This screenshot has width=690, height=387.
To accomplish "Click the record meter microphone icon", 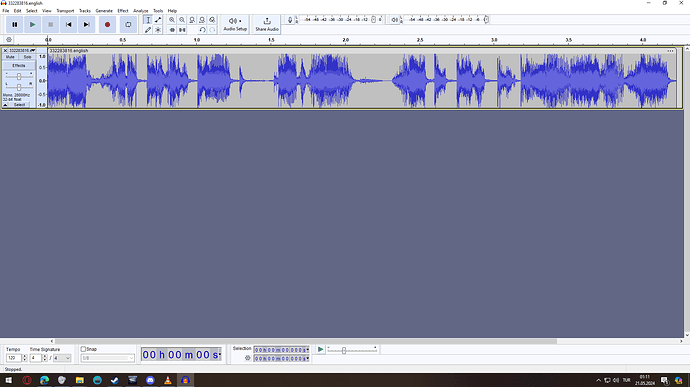I will [x=290, y=20].
